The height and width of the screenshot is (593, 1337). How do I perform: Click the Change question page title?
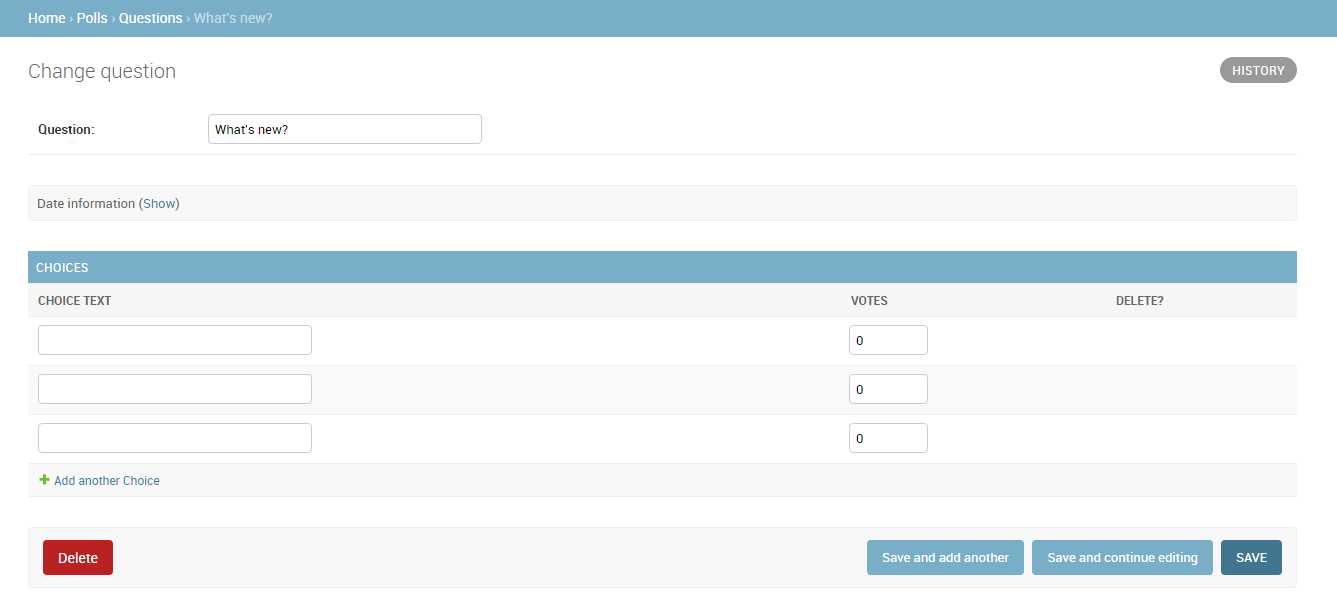[x=102, y=71]
